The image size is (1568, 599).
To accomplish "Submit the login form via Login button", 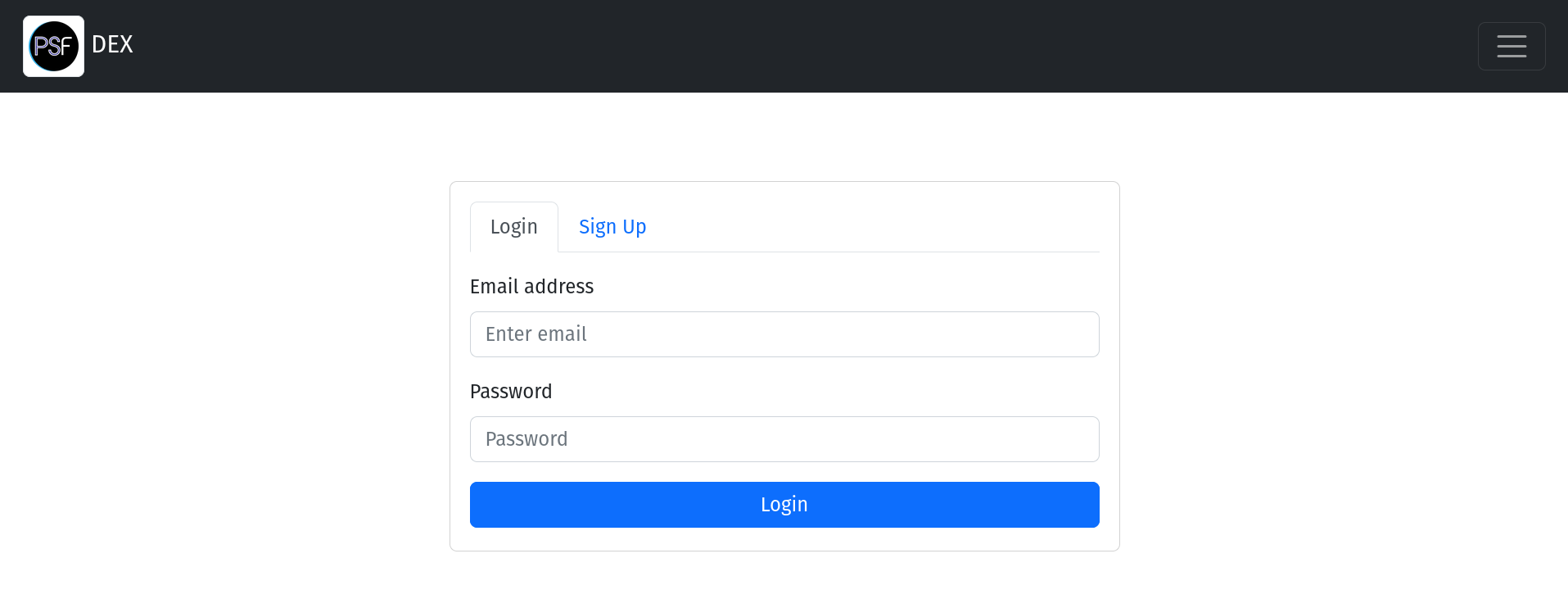I will (784, 504).
